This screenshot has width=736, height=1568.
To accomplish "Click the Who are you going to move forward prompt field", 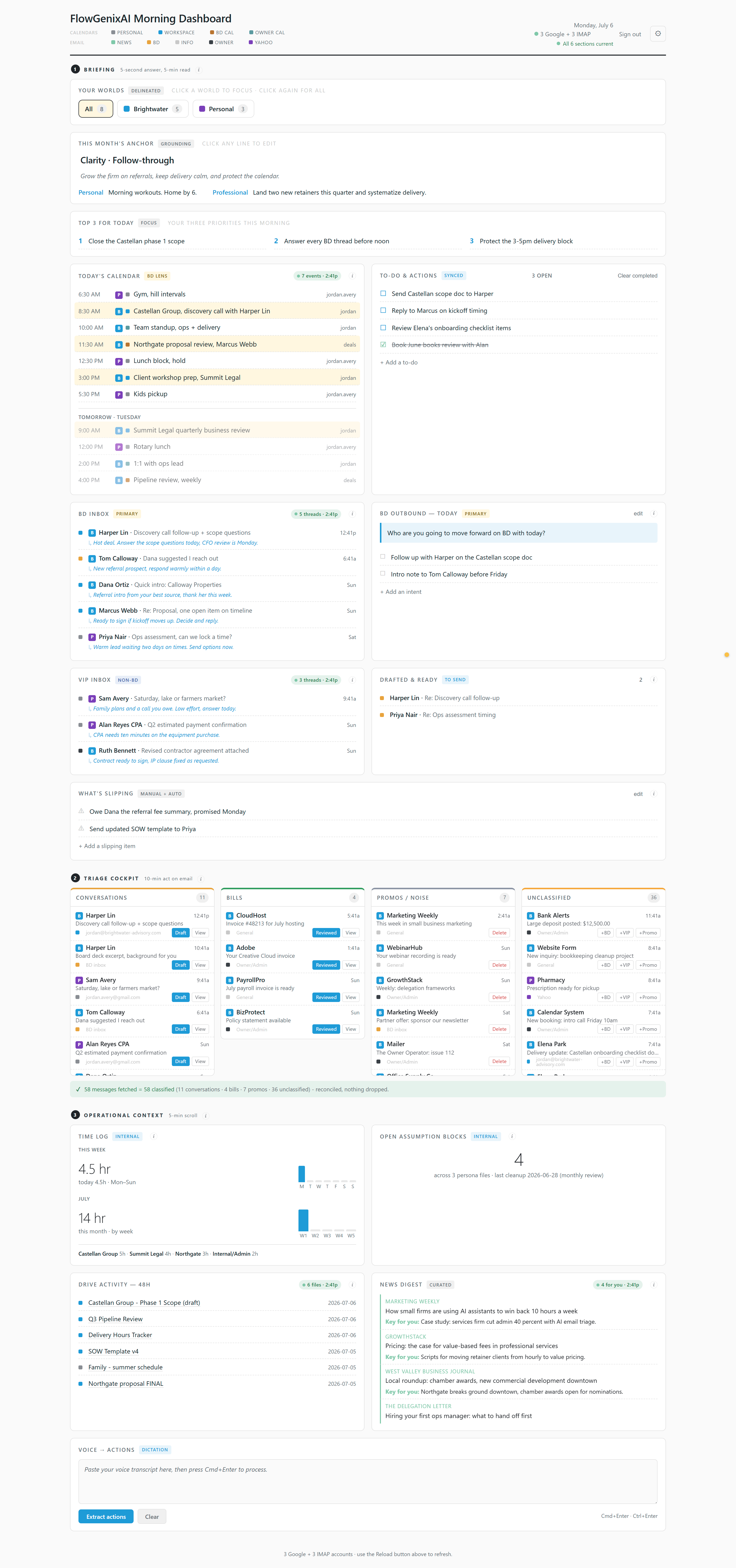I will tap(519, 533).
